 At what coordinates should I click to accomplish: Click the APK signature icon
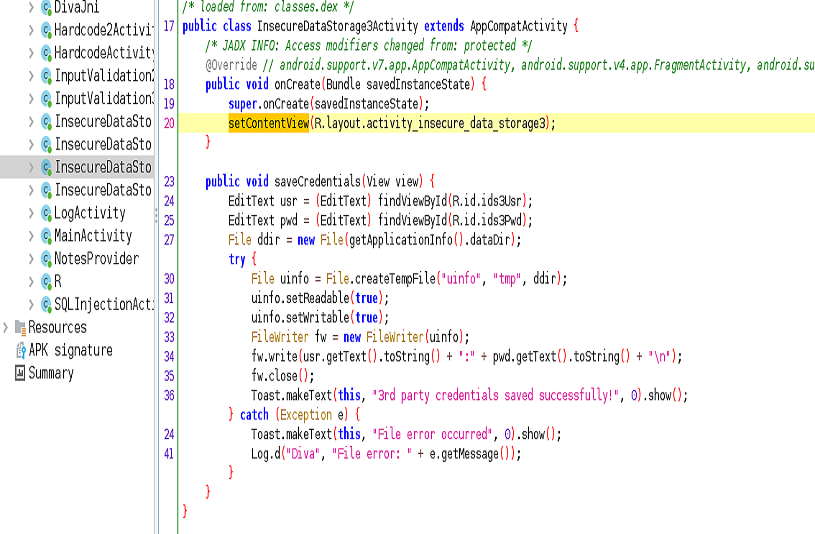click(x=21, y=350)
